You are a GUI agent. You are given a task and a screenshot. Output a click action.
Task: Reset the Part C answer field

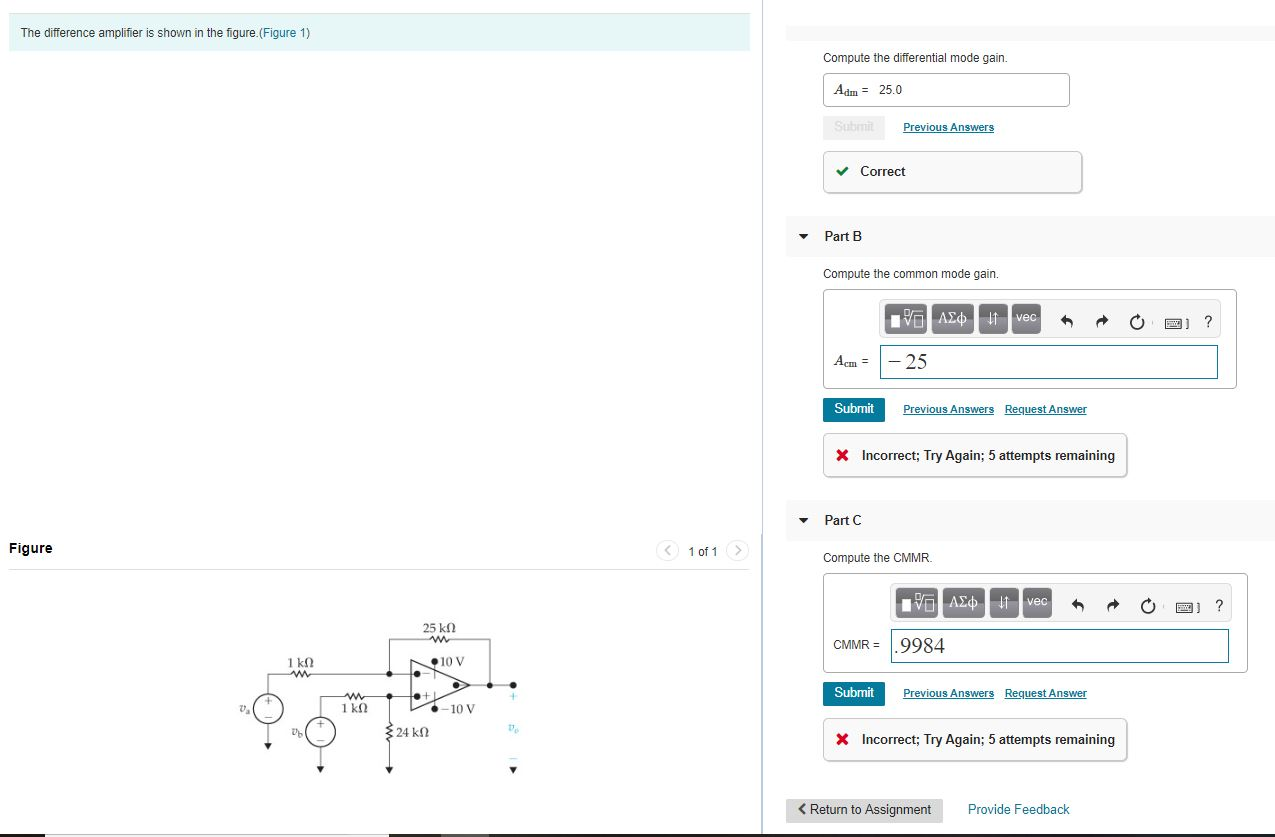1147,606
